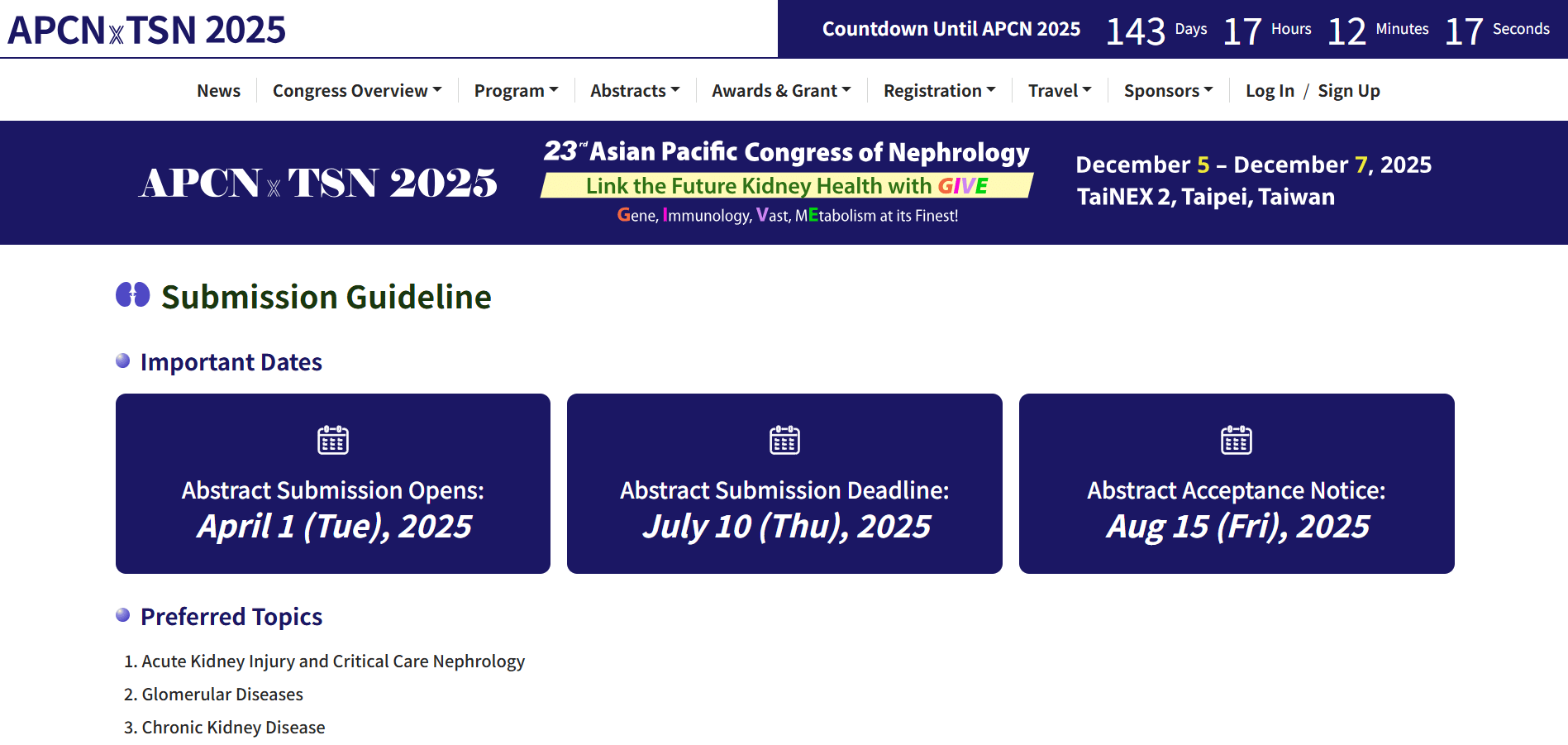Click the Sign Up link
Viewport: 1568px width, 745px height.
(1349, 90)
